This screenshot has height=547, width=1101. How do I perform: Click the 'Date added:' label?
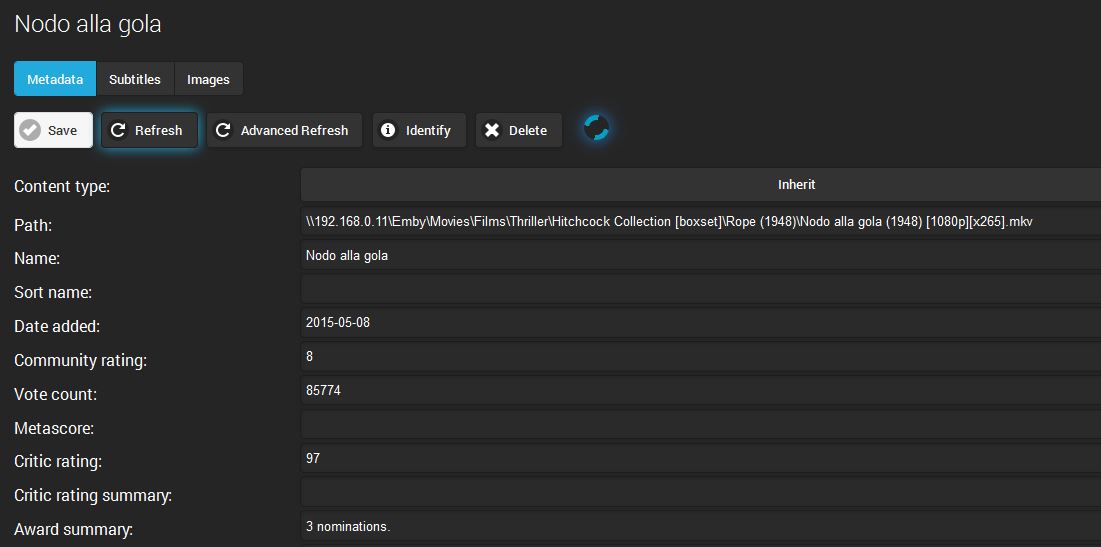(x=57, y=327)
